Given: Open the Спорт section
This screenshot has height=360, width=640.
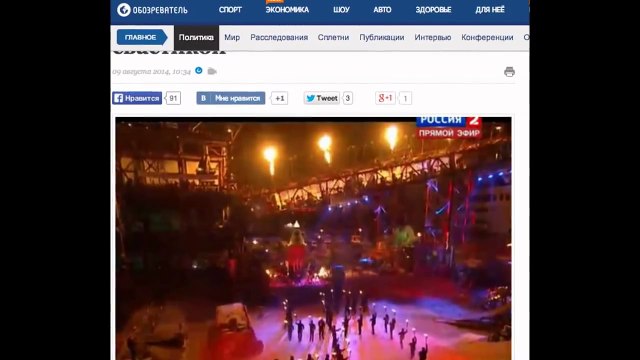Looking at the screenshot, I should coord(230,9).
